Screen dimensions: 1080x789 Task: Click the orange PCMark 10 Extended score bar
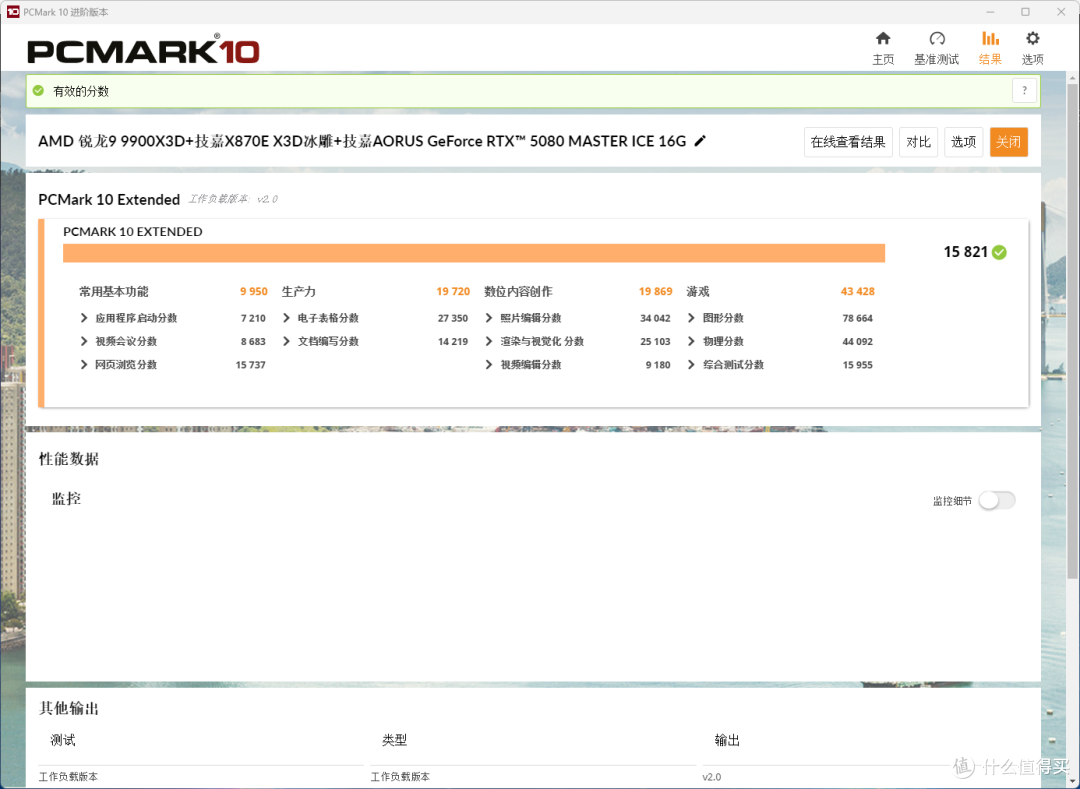click(x=474, y=253)
